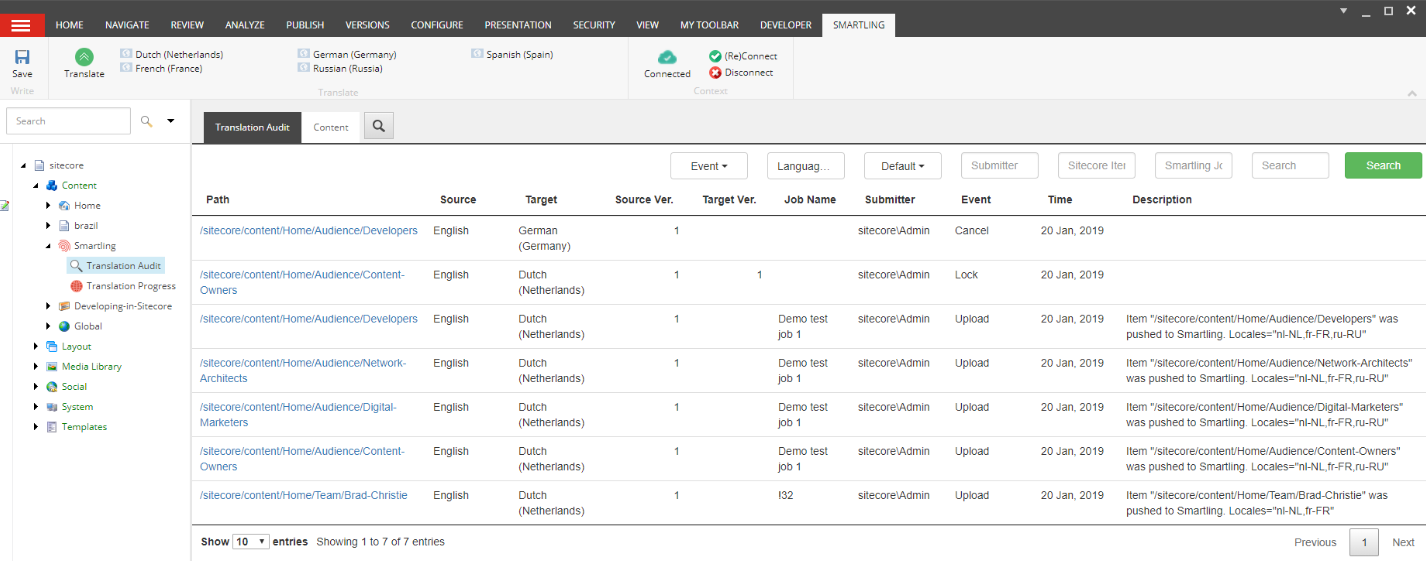Click the Media Library icon

pyautogui.click(x=52, y=366)
